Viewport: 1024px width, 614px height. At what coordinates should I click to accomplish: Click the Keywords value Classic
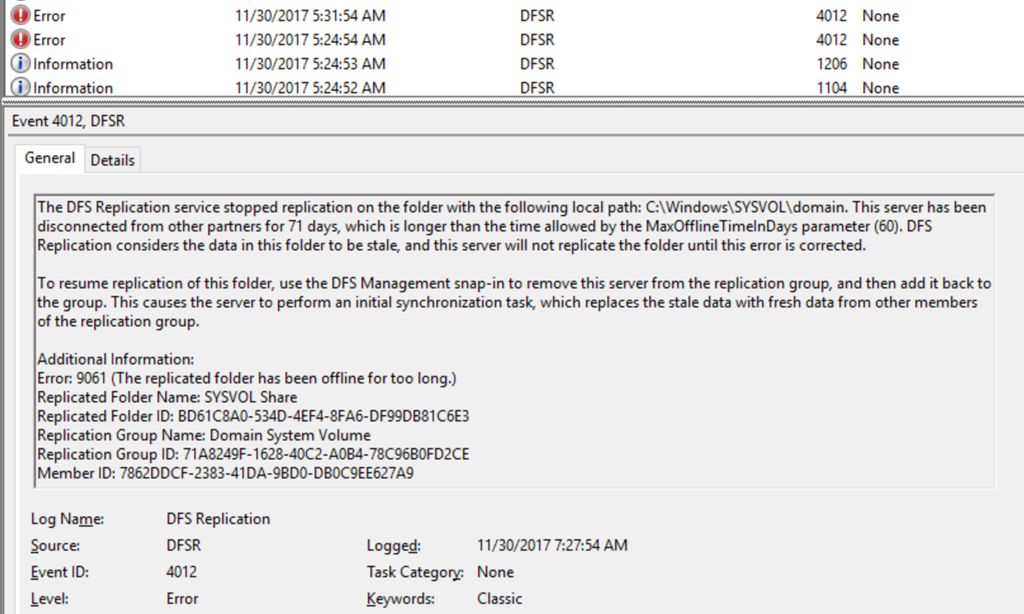pyautogui.click(x=500, y=598)
